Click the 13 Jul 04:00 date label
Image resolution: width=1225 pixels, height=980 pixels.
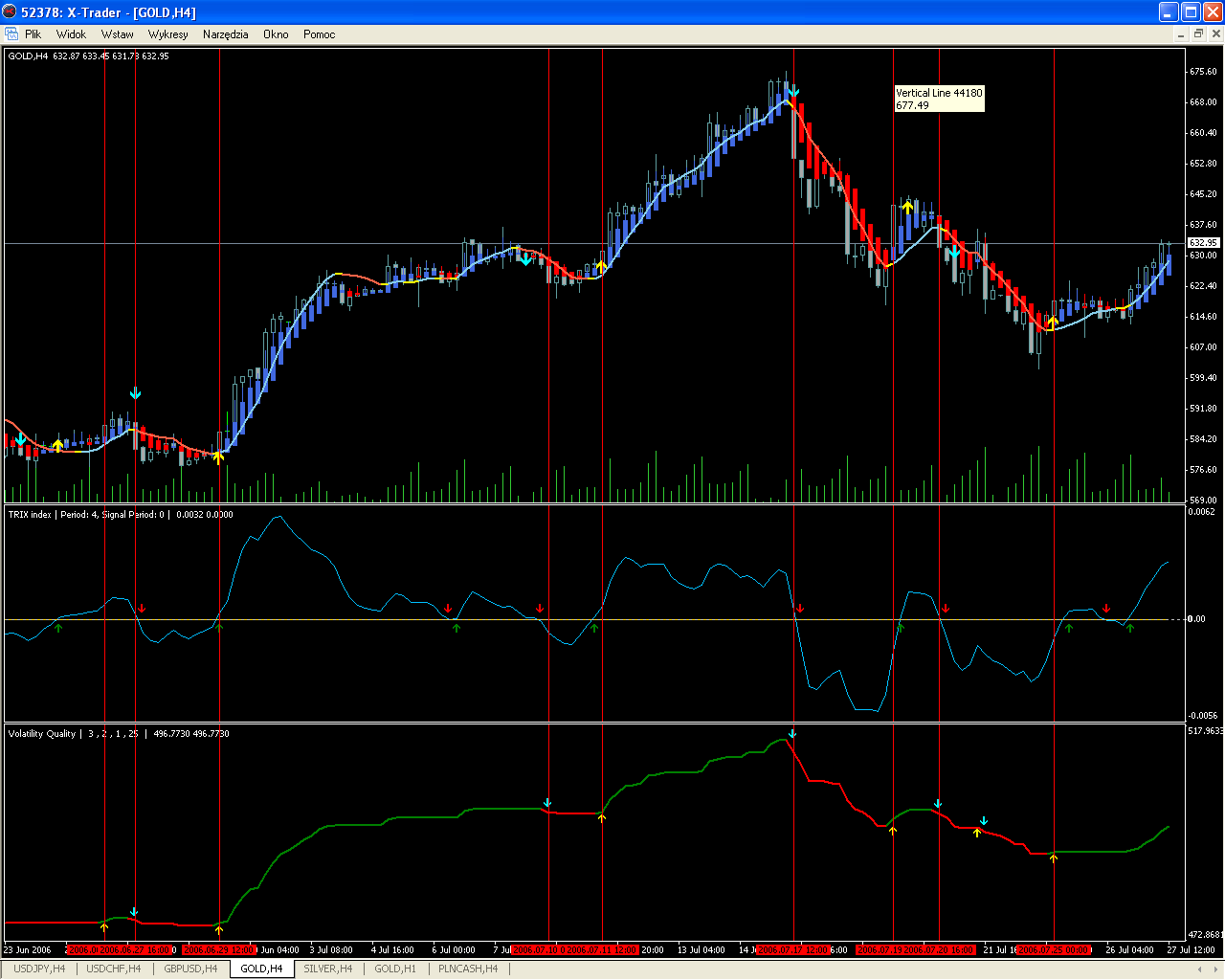(x=702, y=950)
